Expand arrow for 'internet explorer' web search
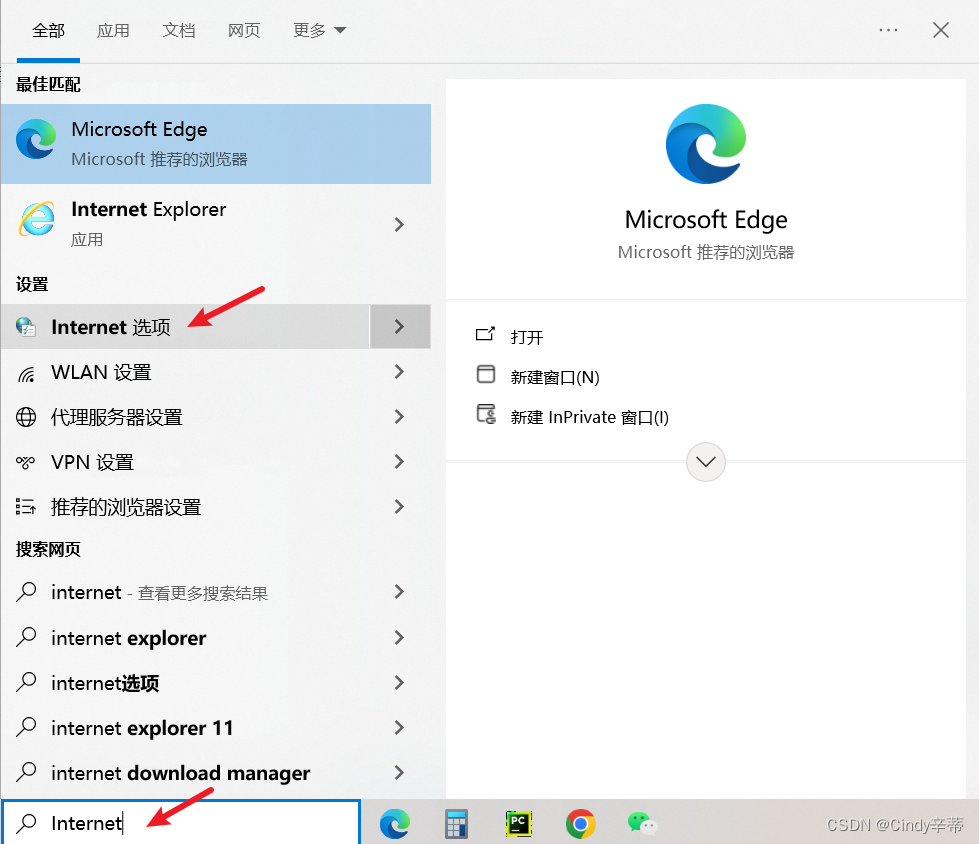Screen dimensions: 979x844 pos(400,637)
